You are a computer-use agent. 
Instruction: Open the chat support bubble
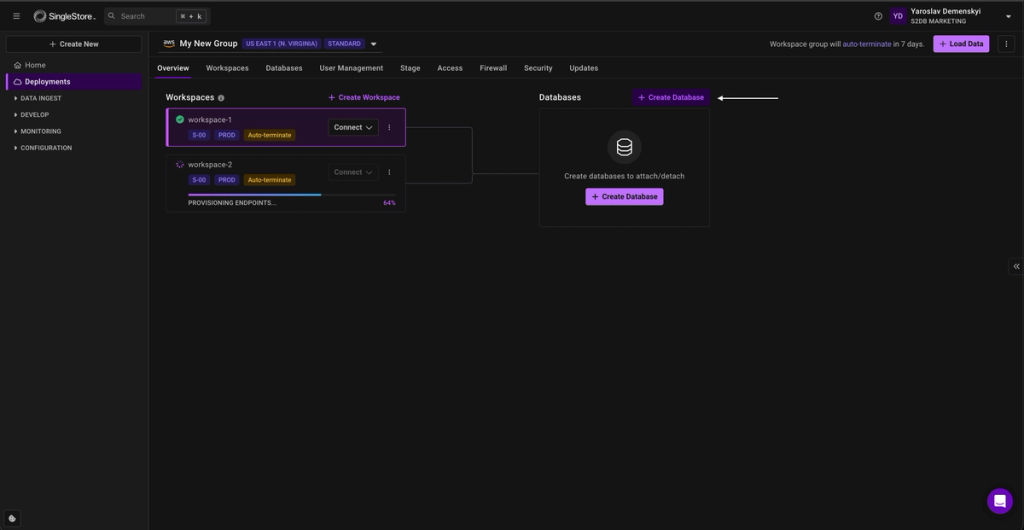click(x=999, y=501)
